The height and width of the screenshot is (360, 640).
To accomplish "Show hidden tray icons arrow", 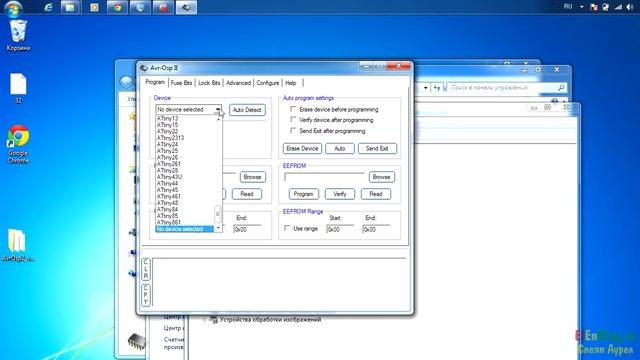I will [582, 7].
